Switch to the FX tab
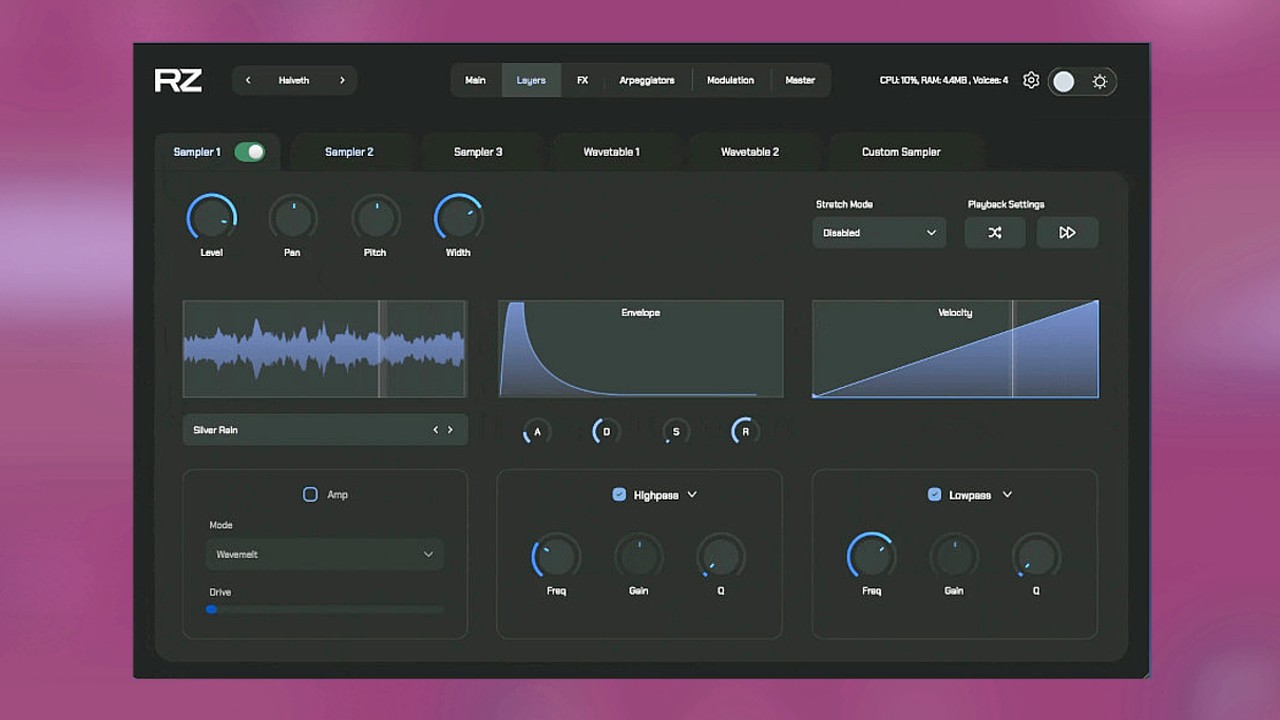The height and width of the screenshot is (720, 1280). point(582,80)
